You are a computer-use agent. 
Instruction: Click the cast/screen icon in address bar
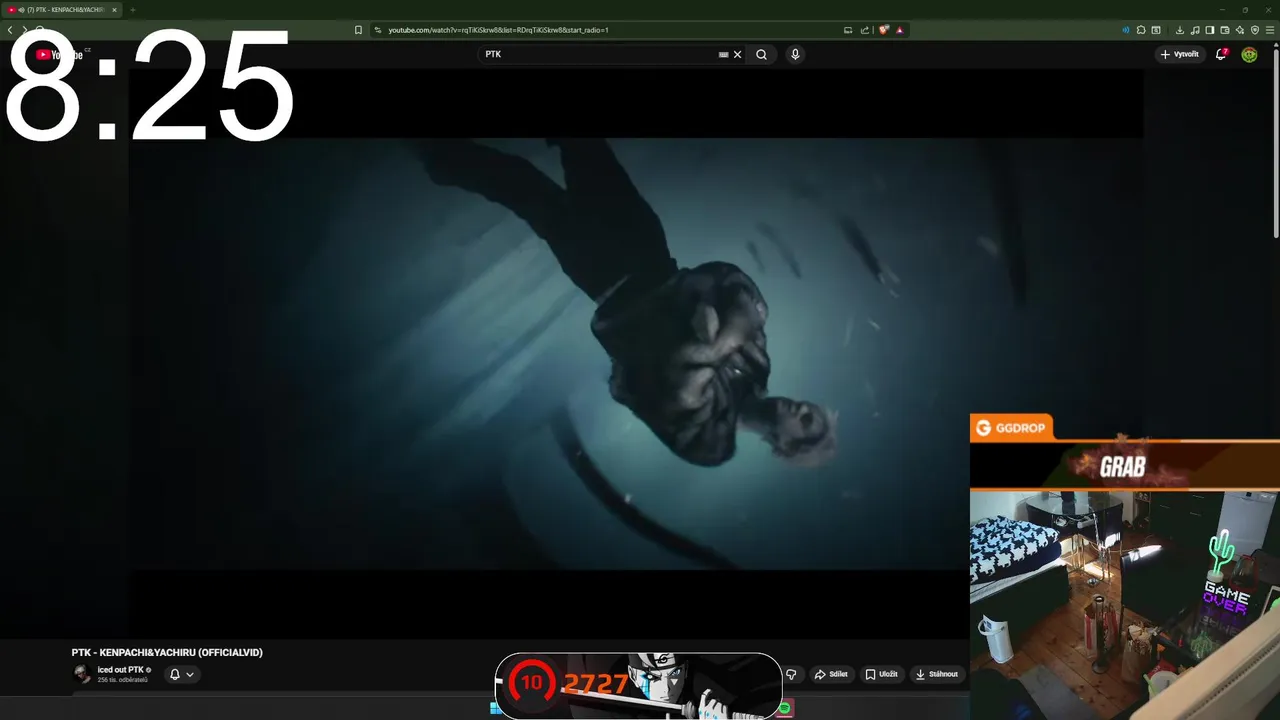coord(848,30)
